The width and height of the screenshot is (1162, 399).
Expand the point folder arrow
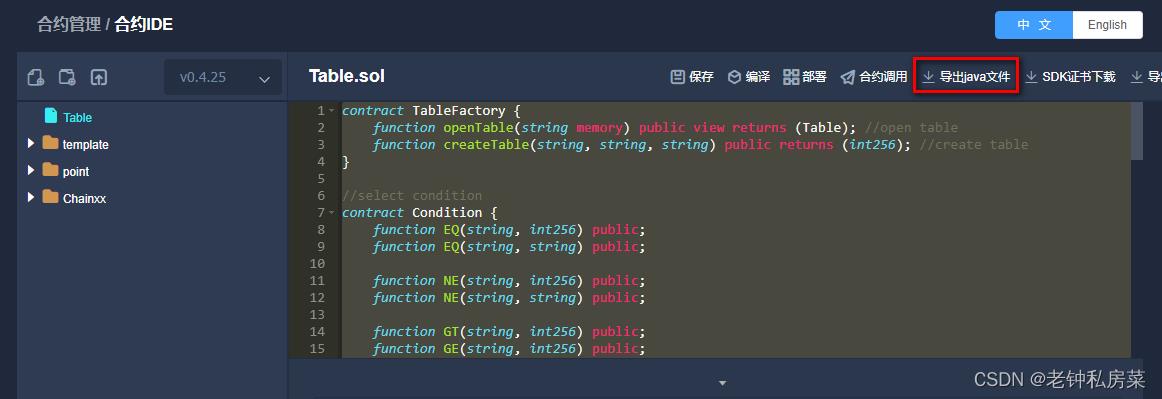[31, 171]
